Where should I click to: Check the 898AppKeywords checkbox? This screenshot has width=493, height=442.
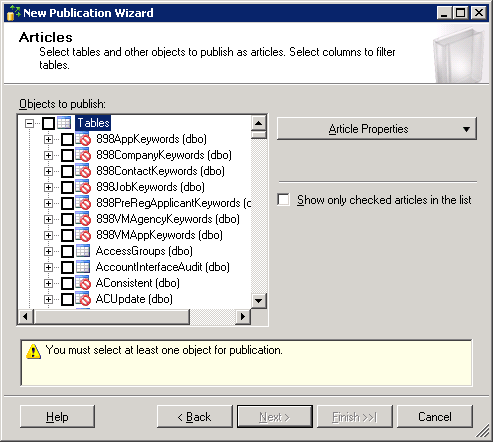click(x=67, y=139)
